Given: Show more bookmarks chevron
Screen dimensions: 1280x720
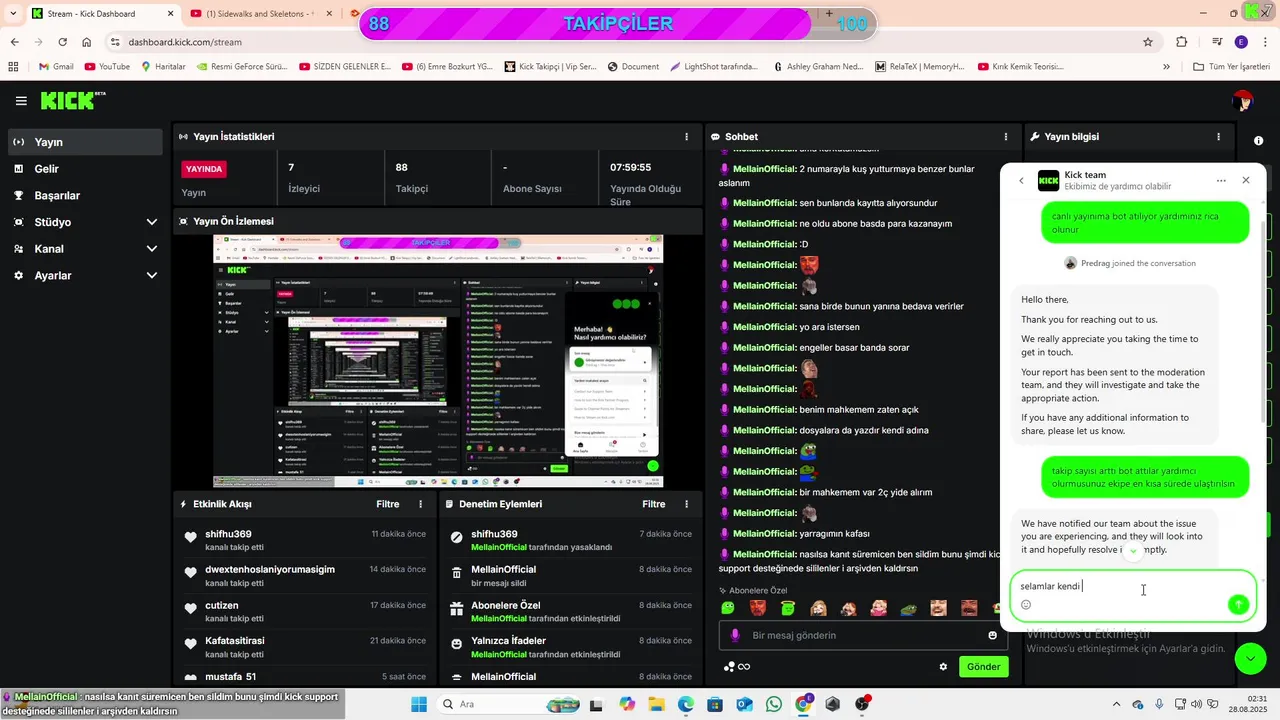Looking at the screenshot, I should 1166,67.
